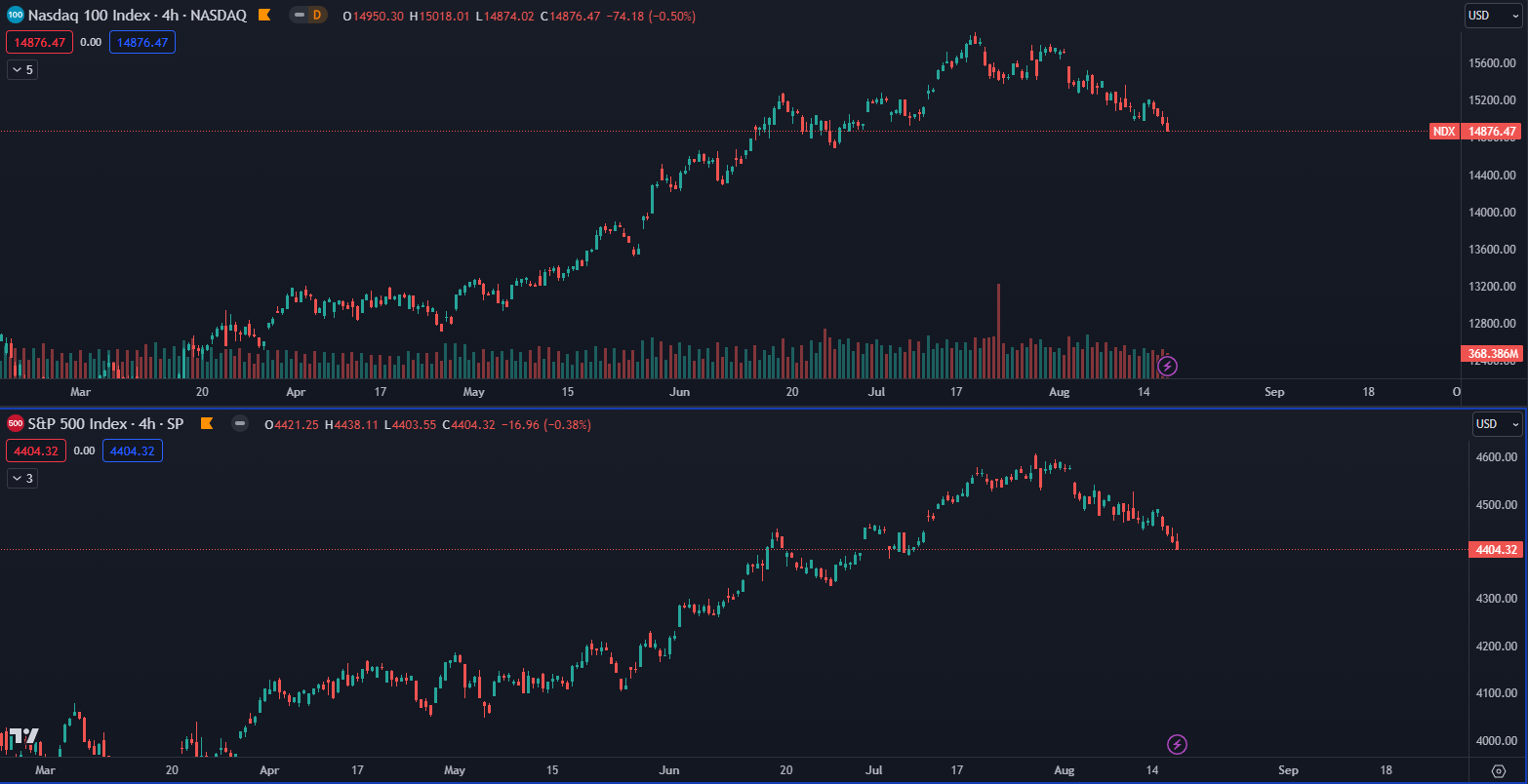Click the Nasdaq 100 round symbol logo
The width and height of the screenshot is (1528, 784).
pos(16,16)
